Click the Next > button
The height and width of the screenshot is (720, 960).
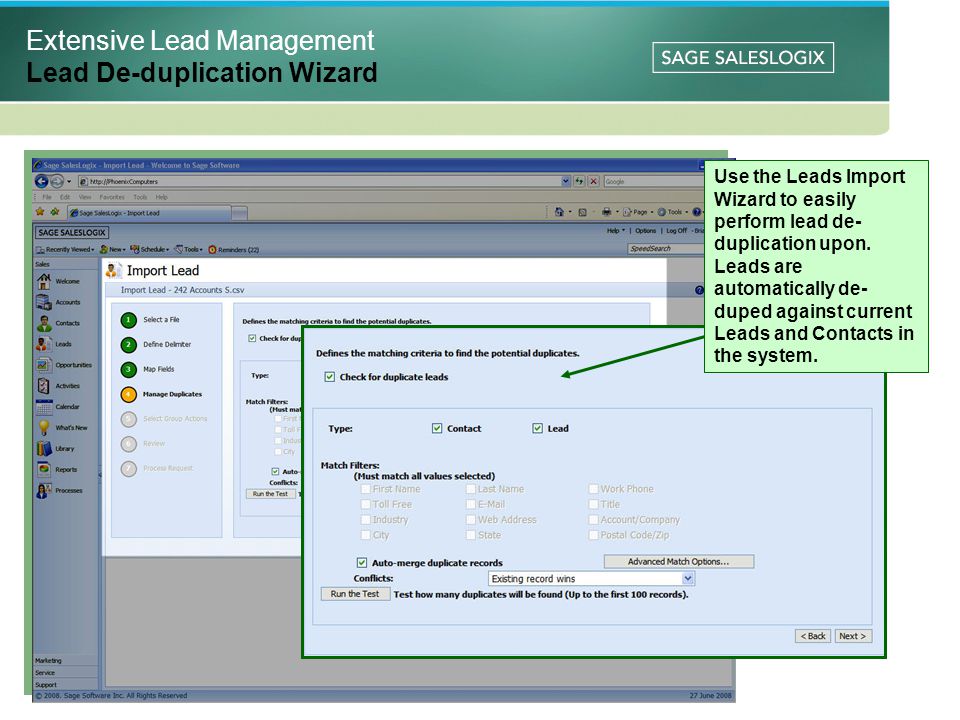[852, 636]
